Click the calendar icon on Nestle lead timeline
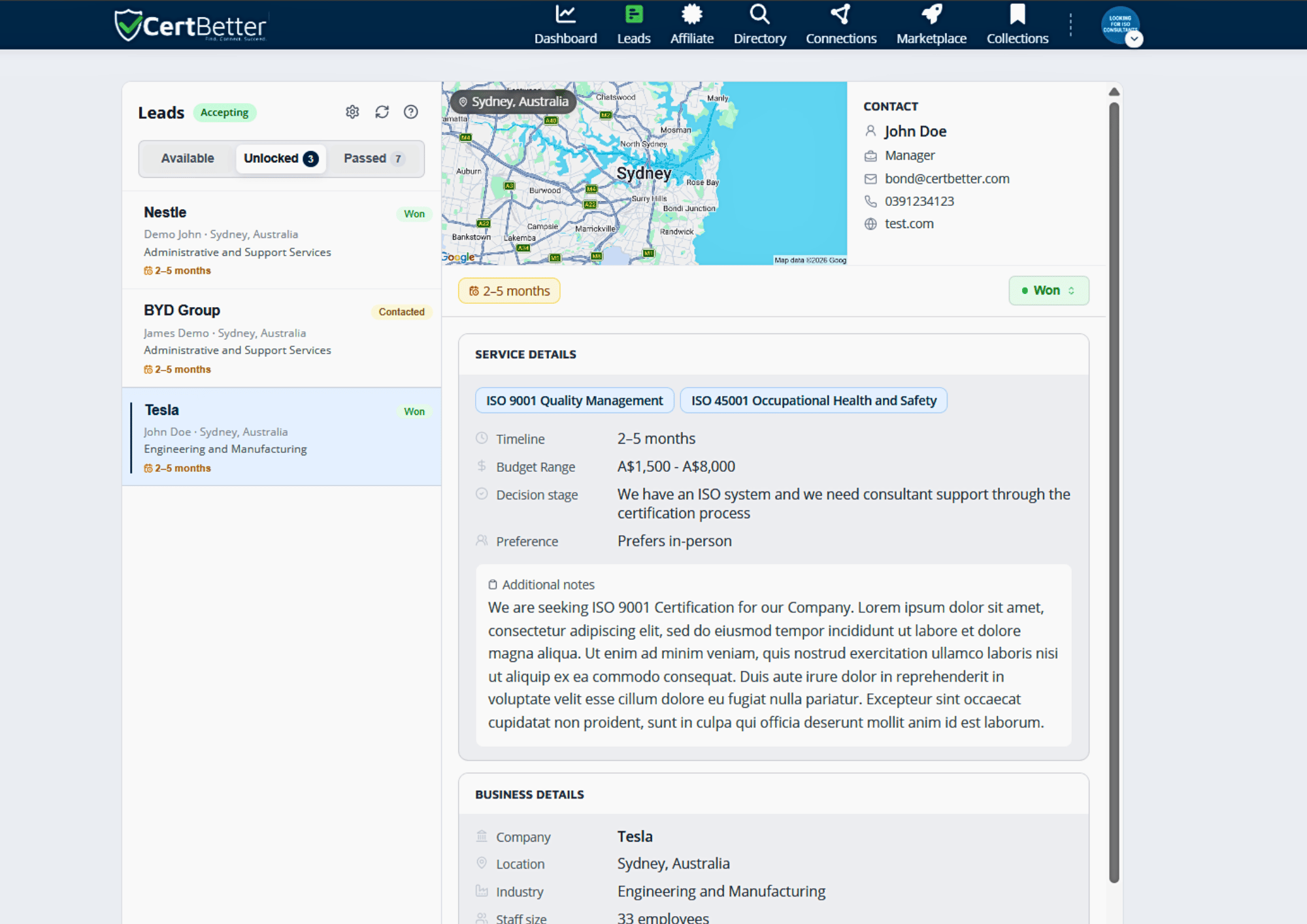1307x924 pixels. coord(148,271)
